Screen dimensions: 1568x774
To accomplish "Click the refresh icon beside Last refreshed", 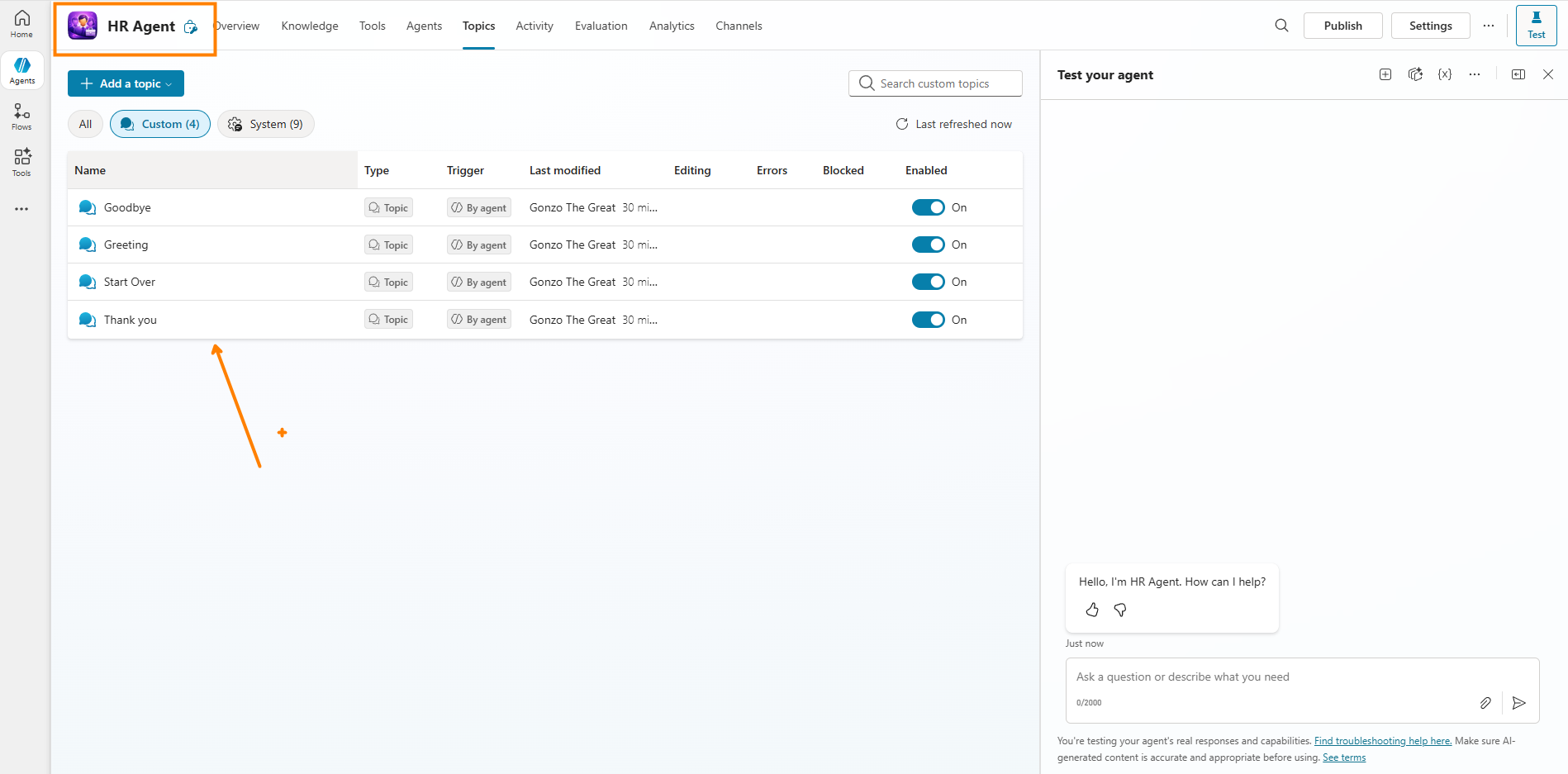I will click(902, 124).
